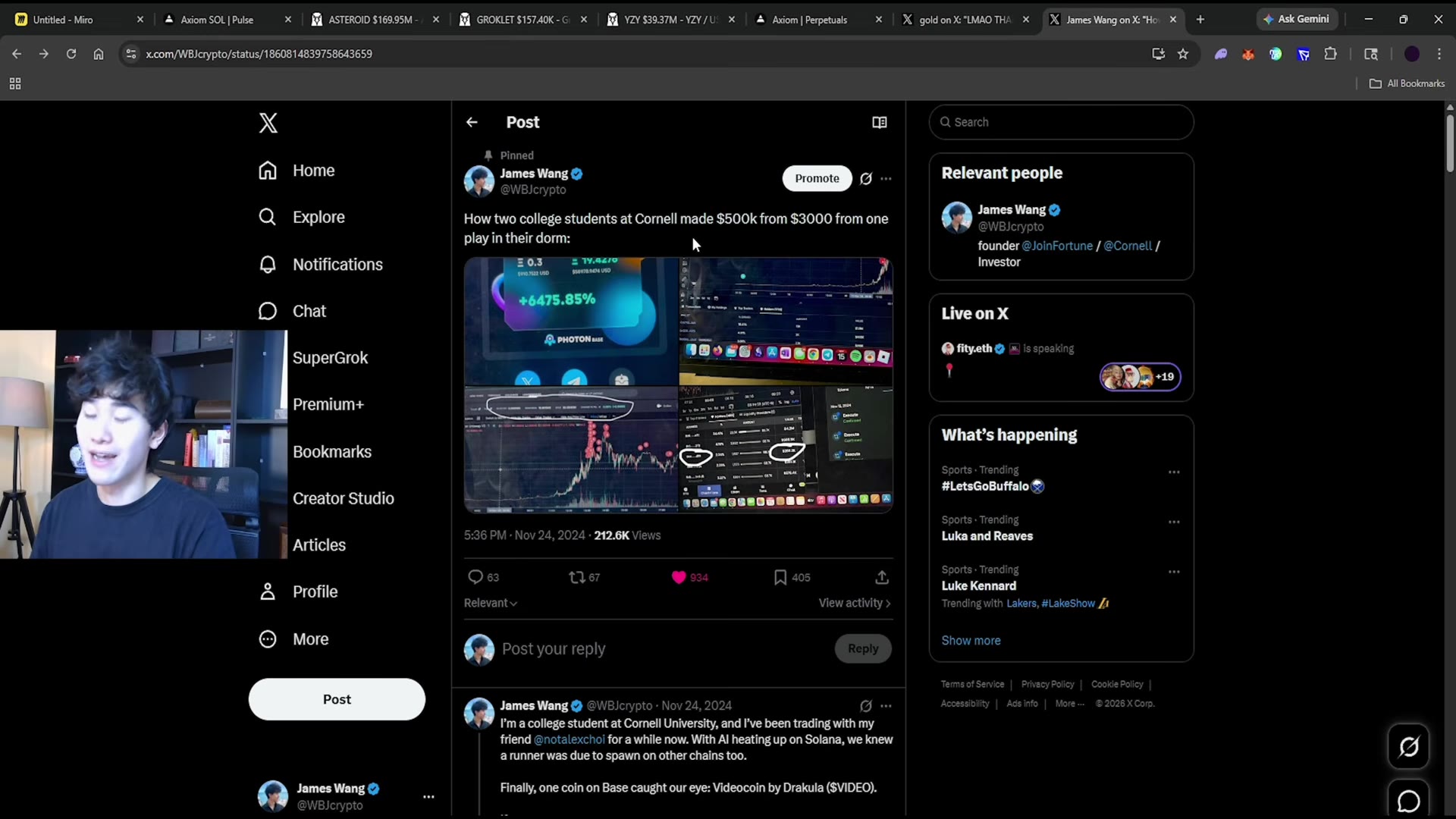Screen dimensions: 1456x819
Task: Click the X logo in sidebar
Action: (268, 123)
